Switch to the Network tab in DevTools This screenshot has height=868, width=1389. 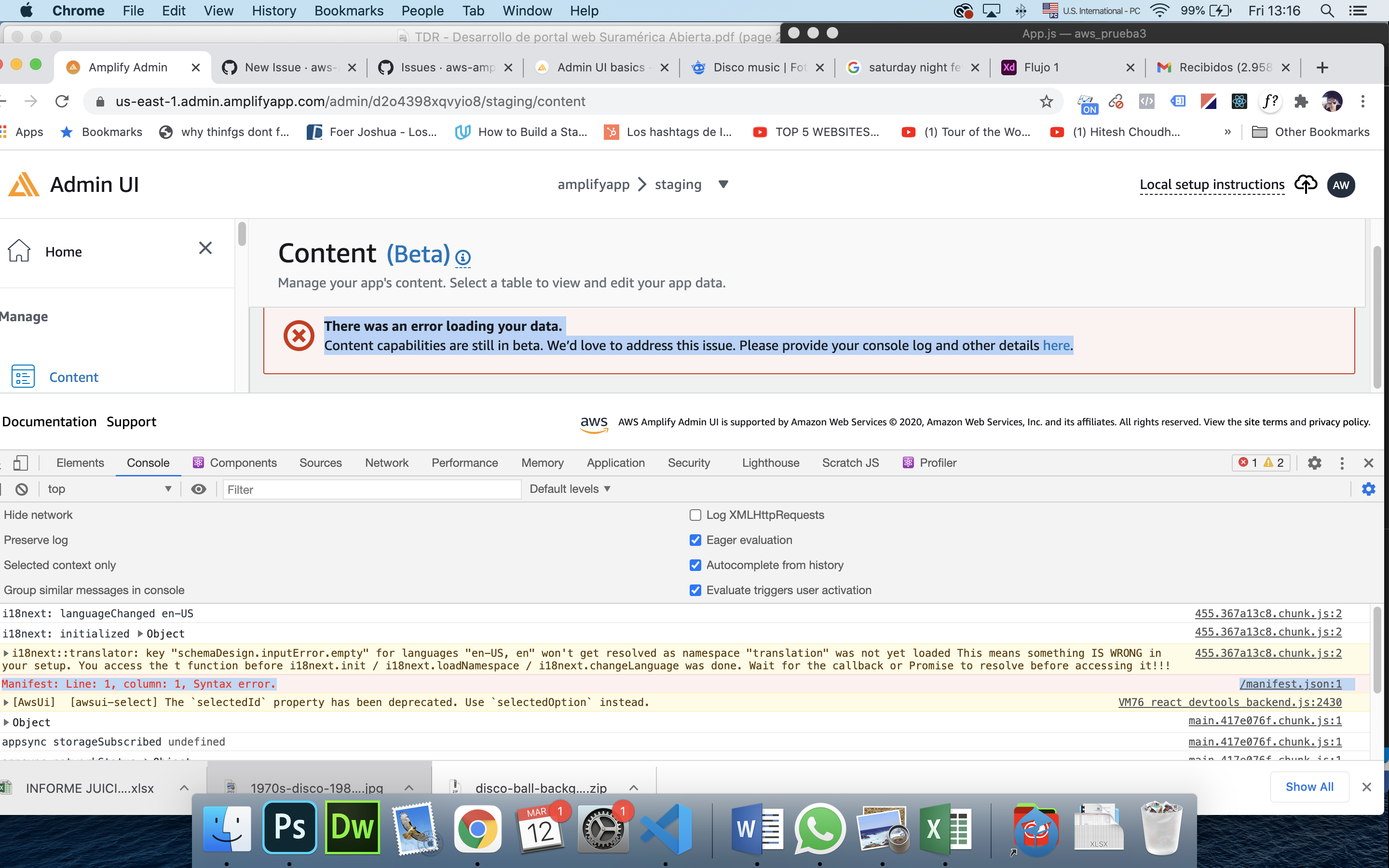point(387,463)
